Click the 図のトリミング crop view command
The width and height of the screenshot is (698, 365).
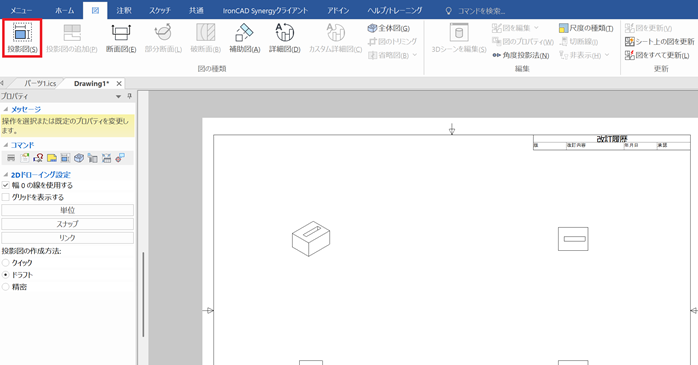(x=392, y=41)
